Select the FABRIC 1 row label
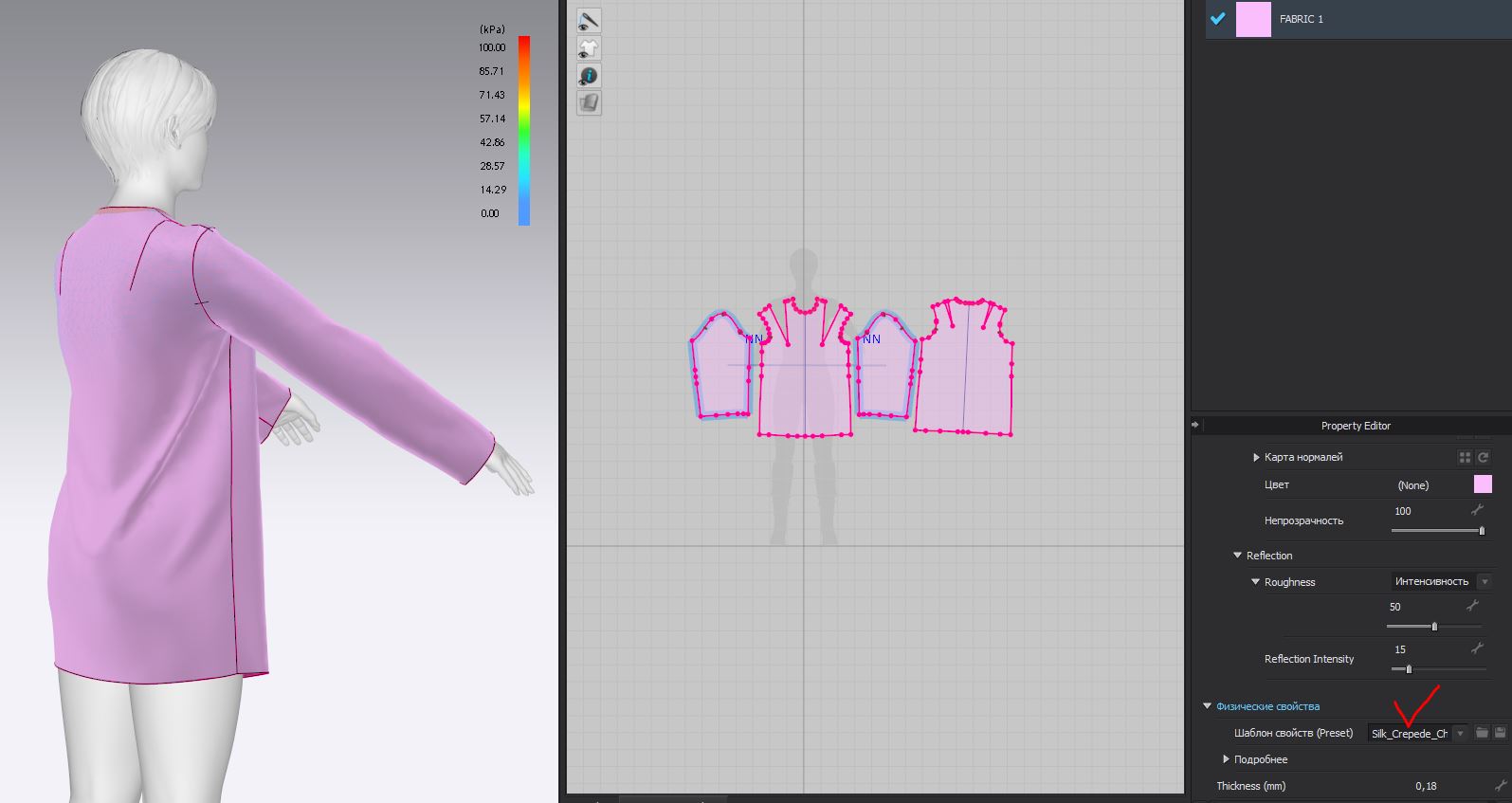This screenshot has height=803, width=1512. point(1301,19)
